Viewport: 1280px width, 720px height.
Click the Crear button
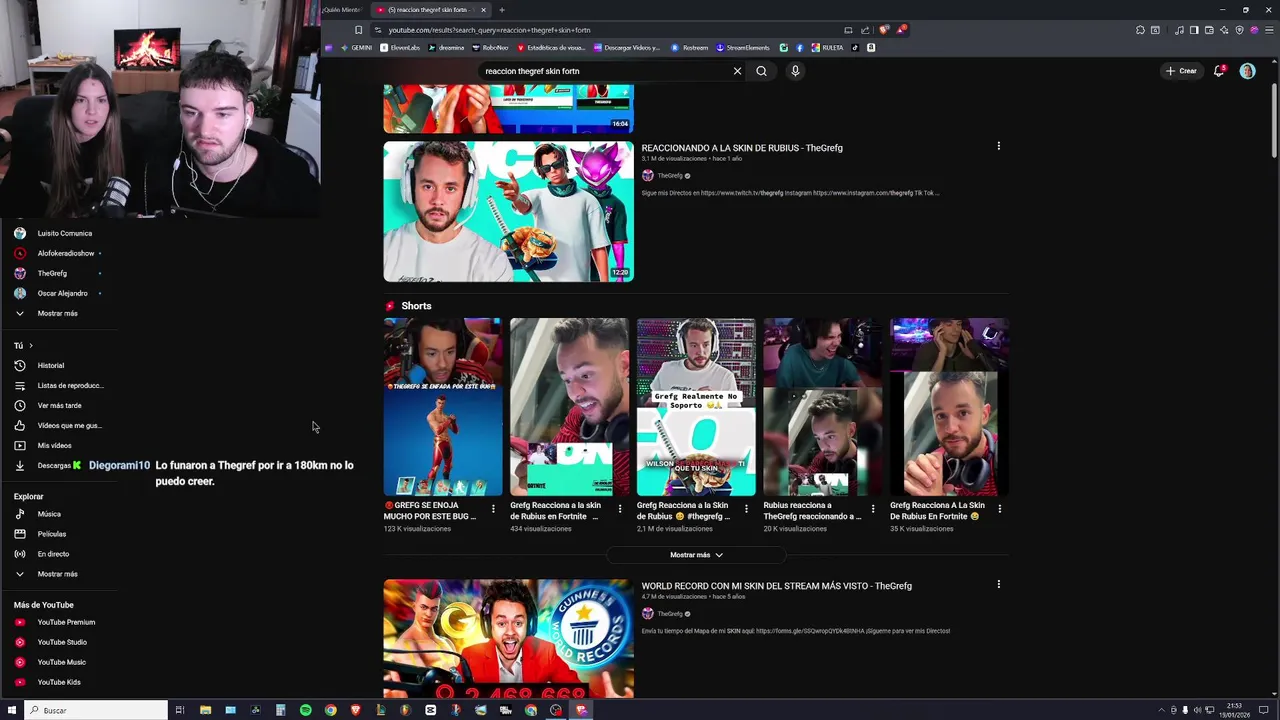point(1181,71)
